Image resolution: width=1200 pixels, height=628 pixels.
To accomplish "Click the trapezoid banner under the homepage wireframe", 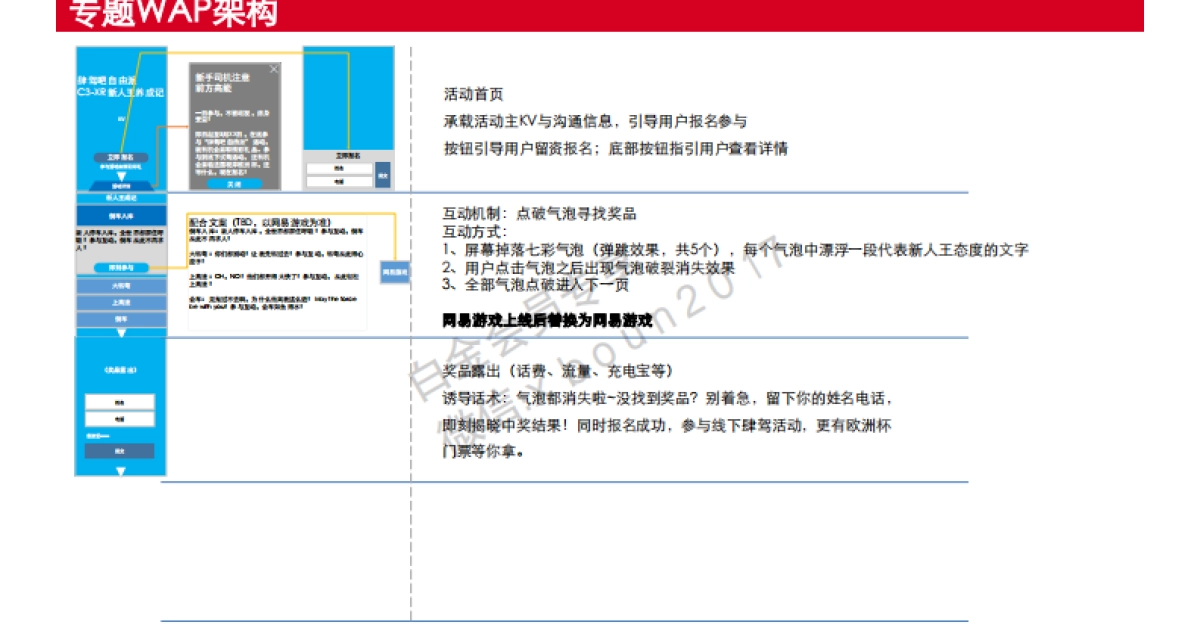I will coord(119,184).
